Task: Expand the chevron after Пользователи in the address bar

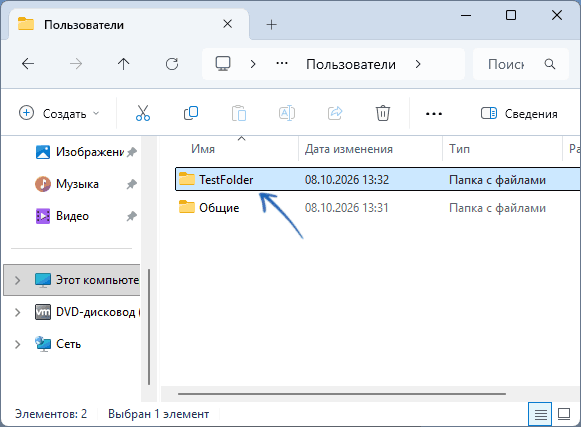Action: [x=418, y=64]
